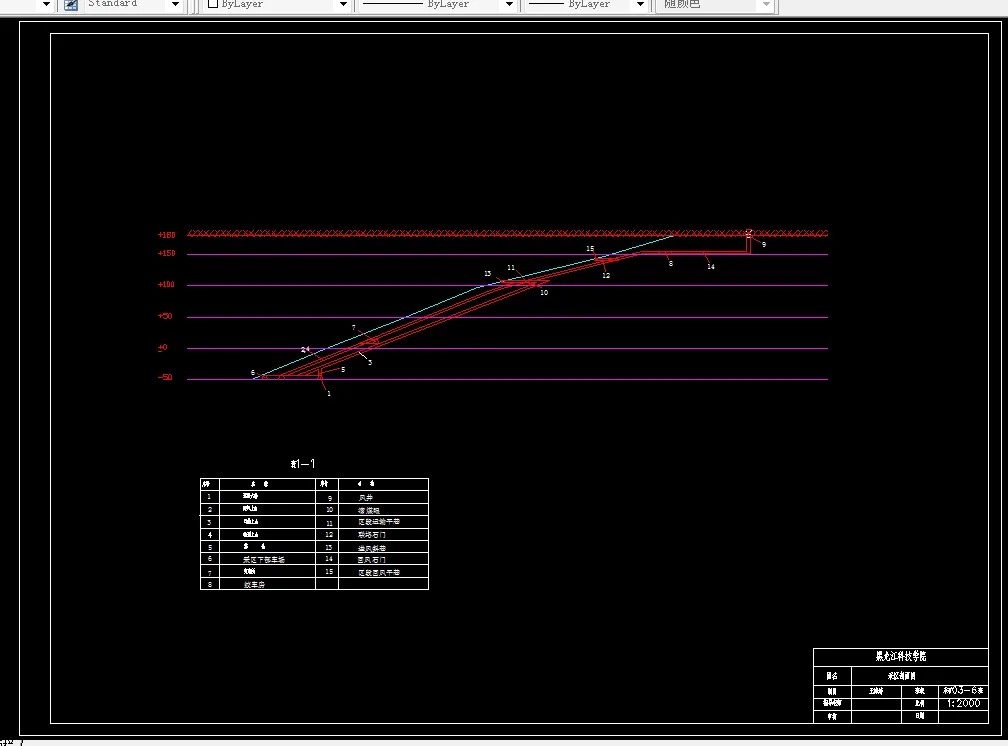Select callout number 13 in section drawing
Viewport: 1008px width, 746px height.
(487, 274)
